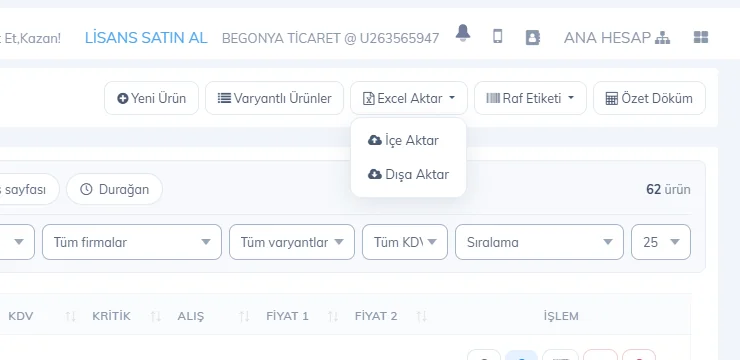Open the Raf Etiketi dropdown
This screenshot has height=360, width=740.
coord(530,98)
